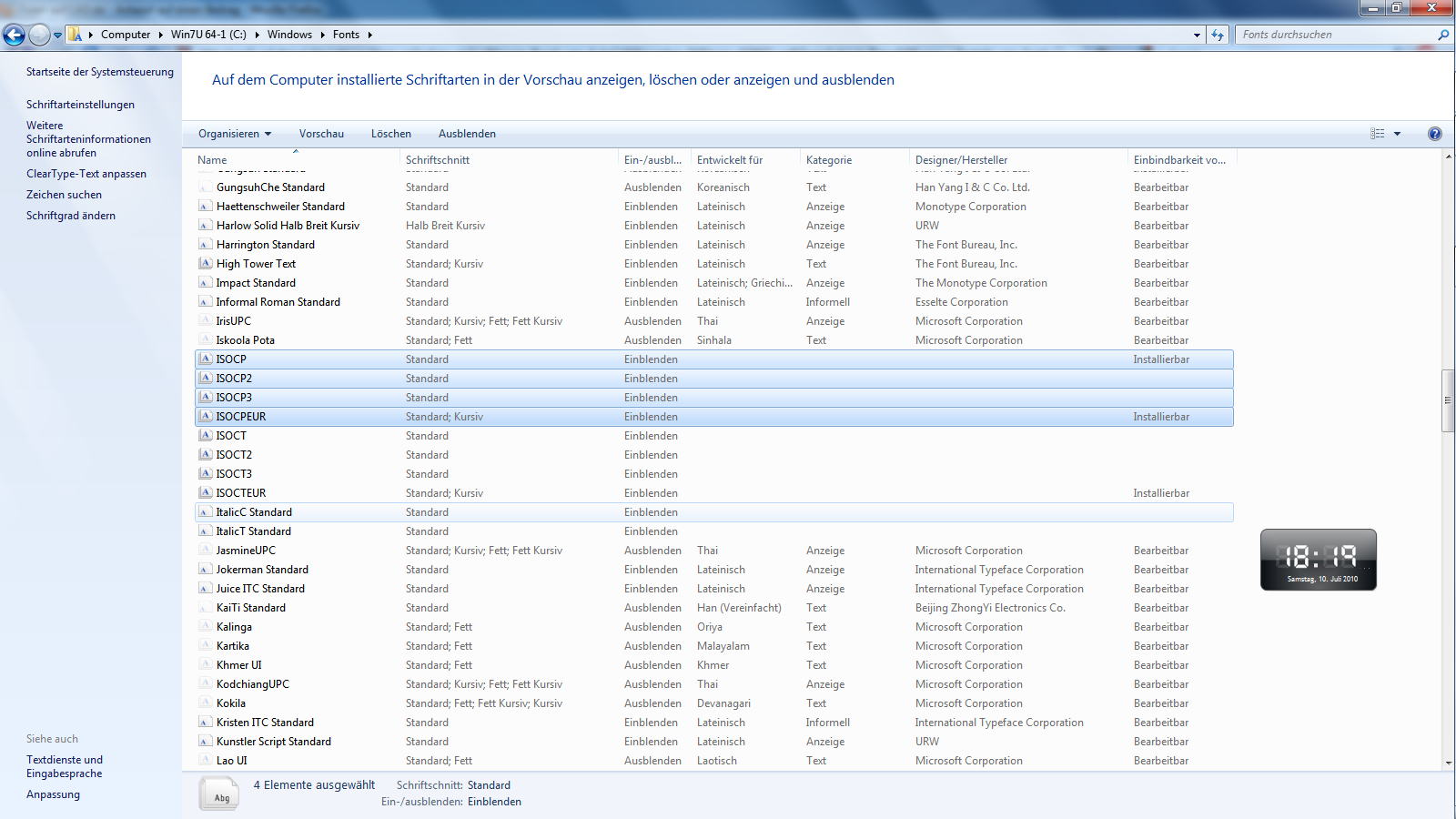Click the search magnifier icon
Viewport: 1456px width, 819px height.
click(1442, 35)
